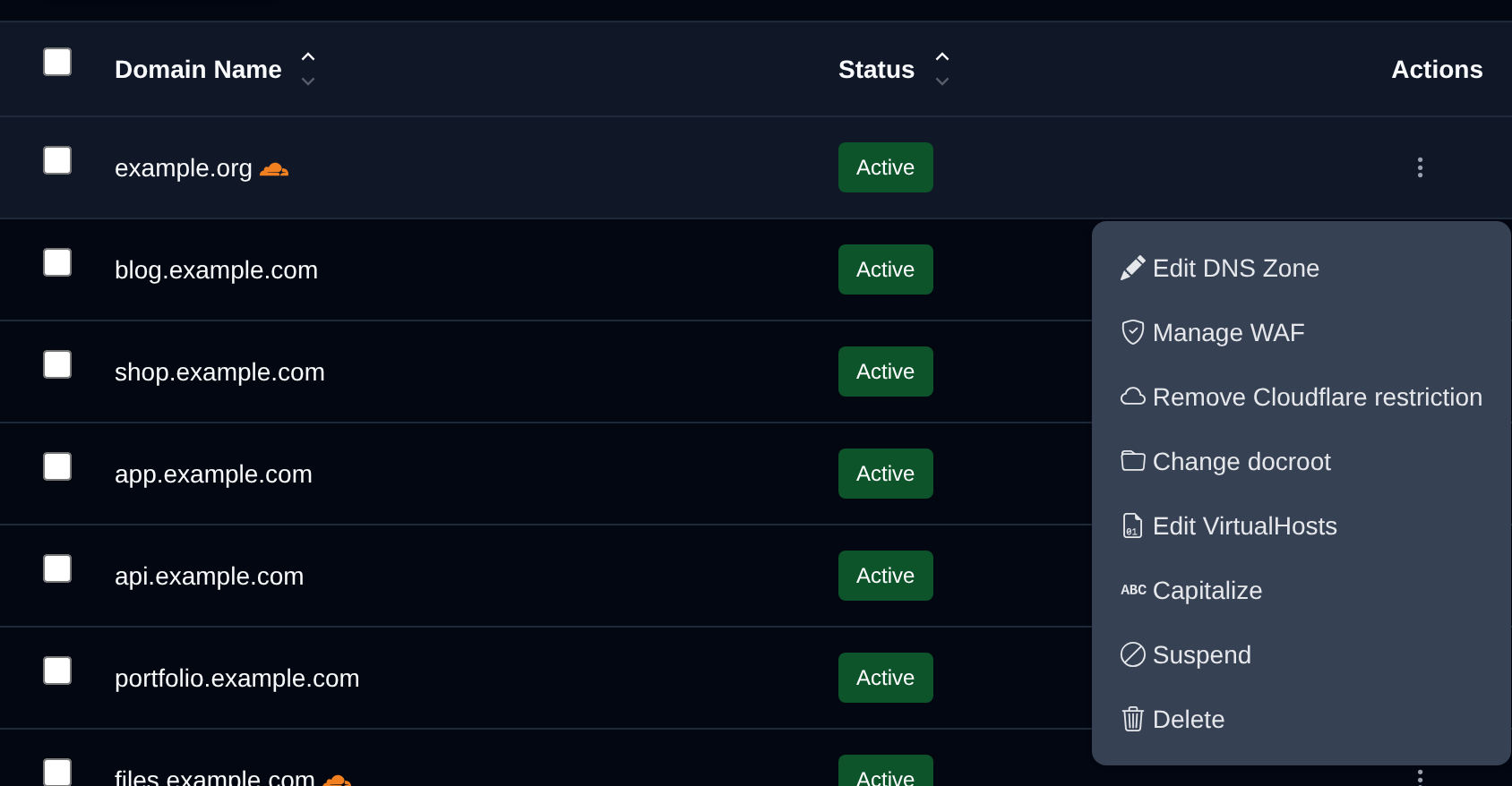Screen dimensions: 1512x786
Task: Sort table by Status arrows
Action: (942, 69)
